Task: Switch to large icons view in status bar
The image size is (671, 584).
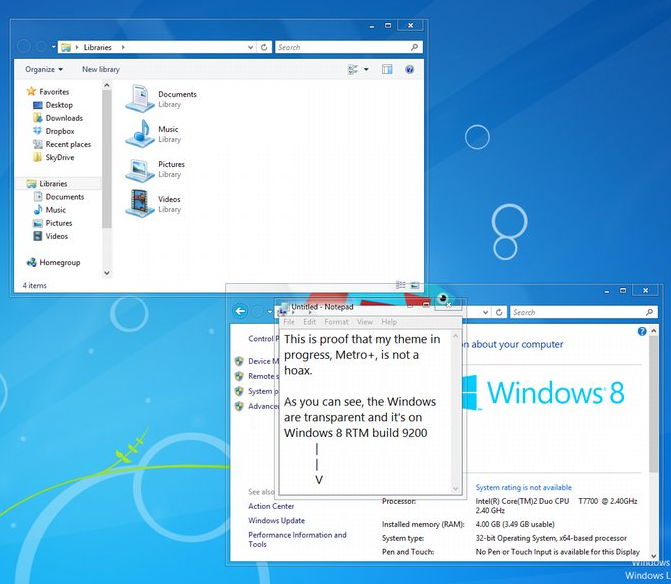Action: (x=415, y=285)
